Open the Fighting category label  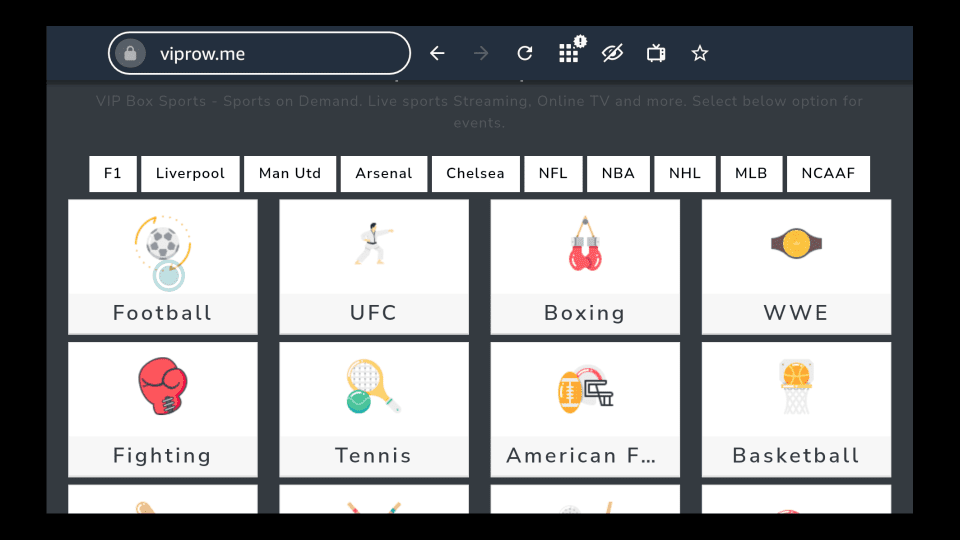[x=163, y=456]
